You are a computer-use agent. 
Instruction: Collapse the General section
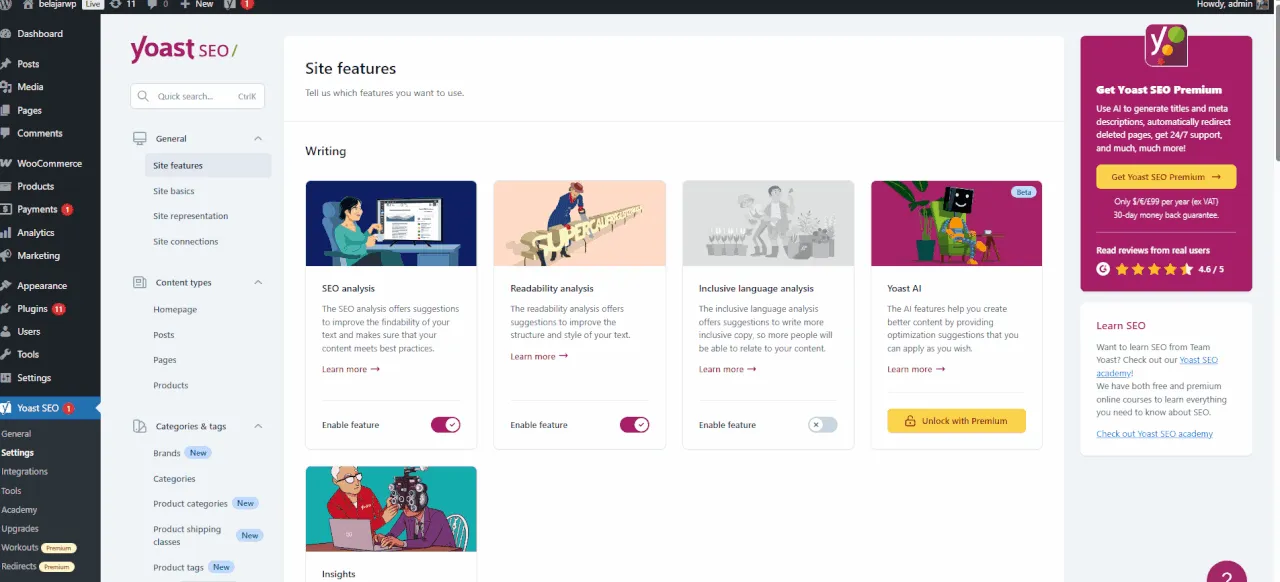256,138
